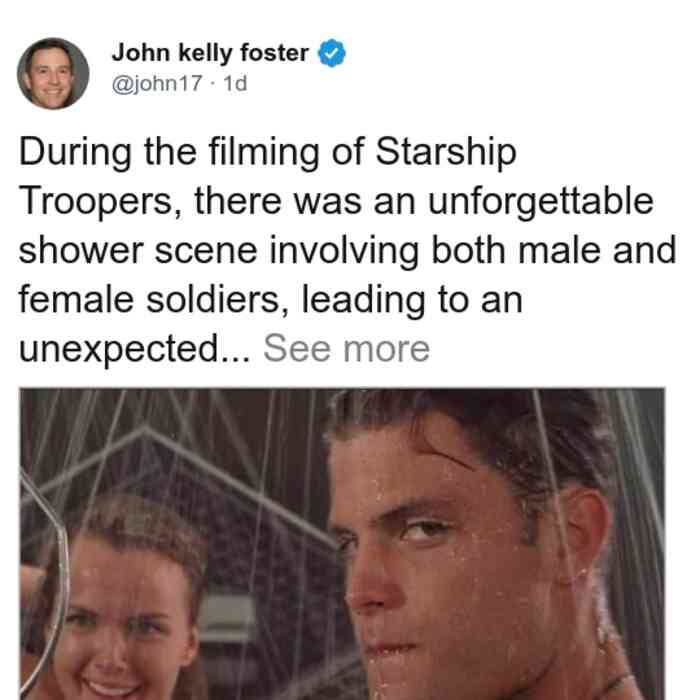Open the attached shower scene photo
The width and height of the screenshot is (700, 700).
point(342,544)
